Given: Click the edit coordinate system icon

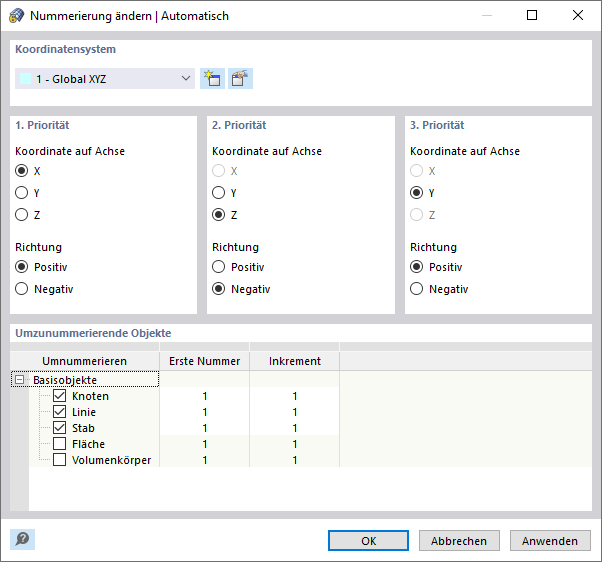Looking at the screenshot, I should point(240,79).
